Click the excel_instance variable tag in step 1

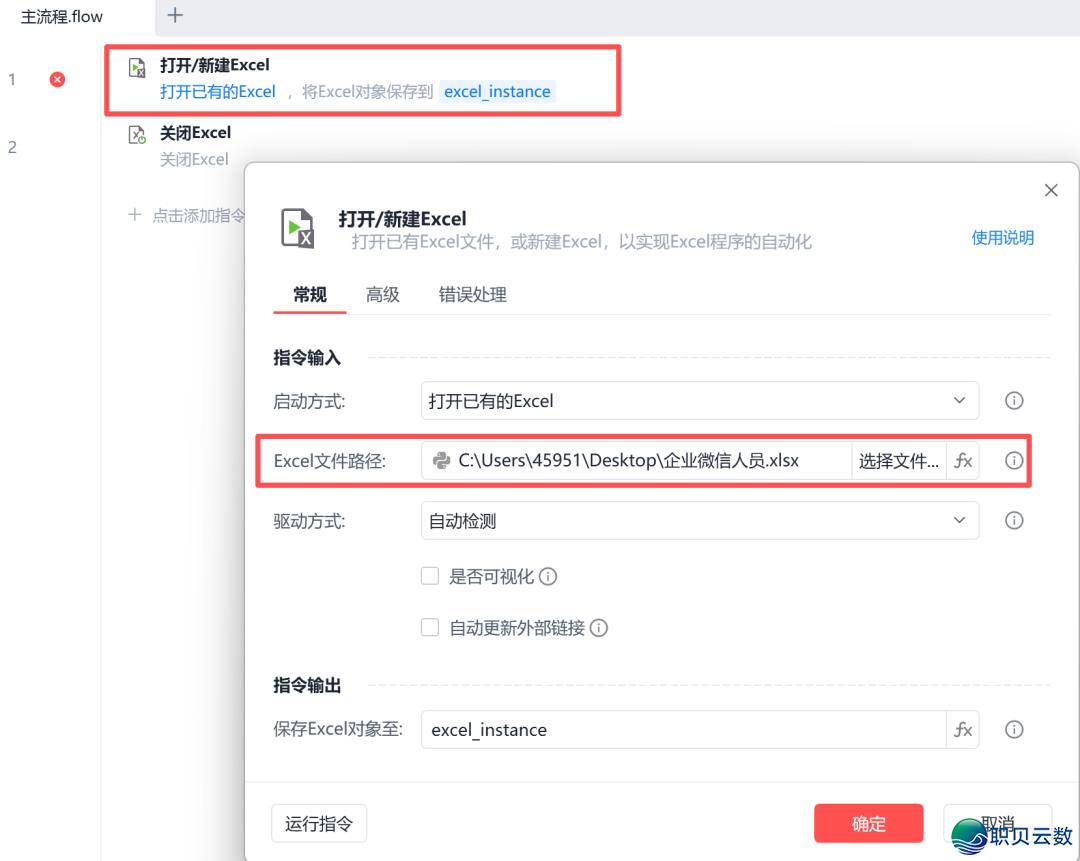click(x=497, y=91)
